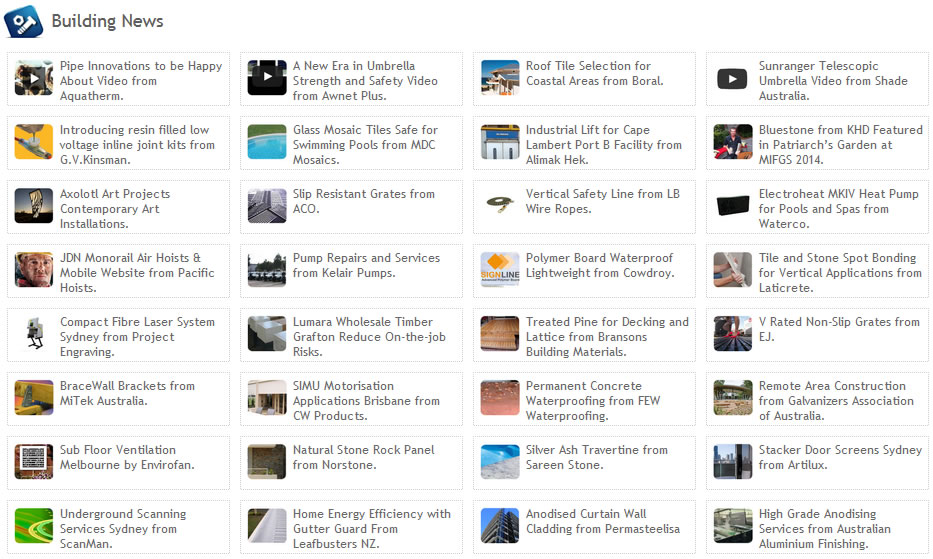Click the KHD Bluestone garden thumbnail
The height and width of the screenshot is (559, 933).
pos(732,142)
